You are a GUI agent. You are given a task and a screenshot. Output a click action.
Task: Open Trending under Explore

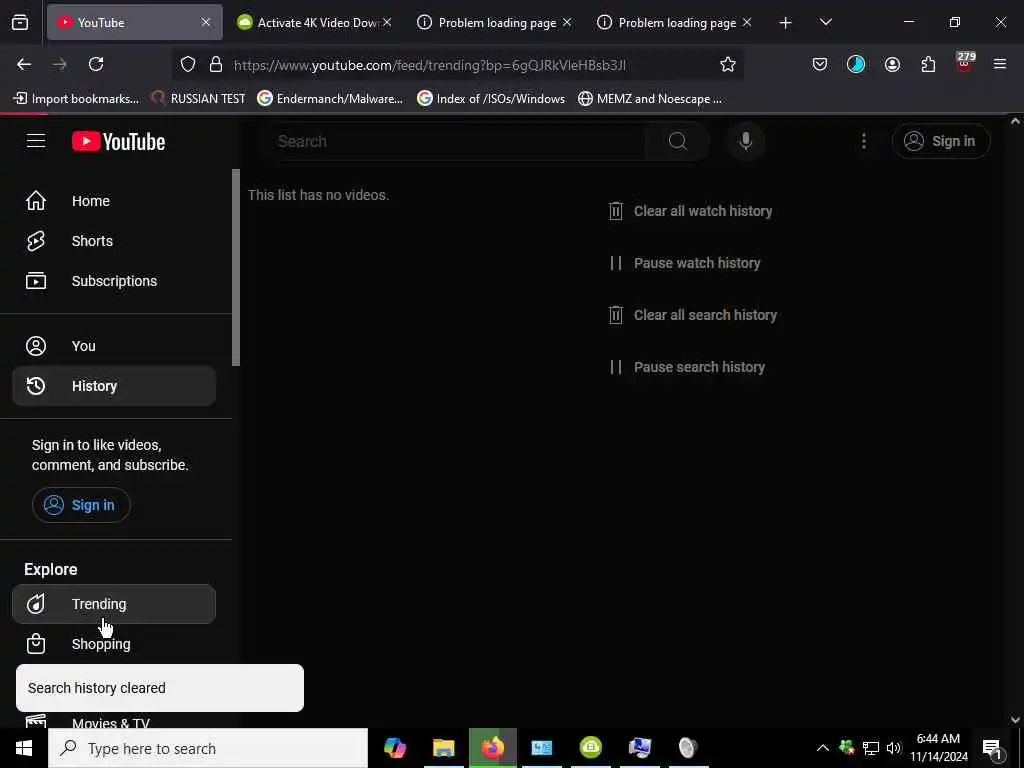114,604
